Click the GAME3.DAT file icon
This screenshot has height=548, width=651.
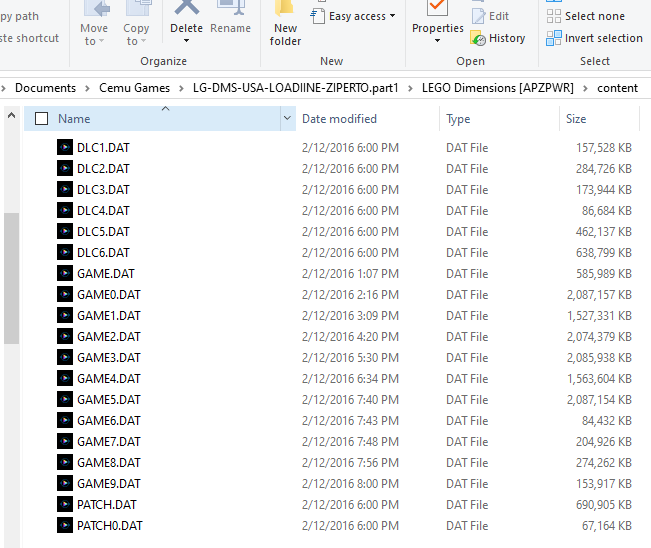(65, 357)
